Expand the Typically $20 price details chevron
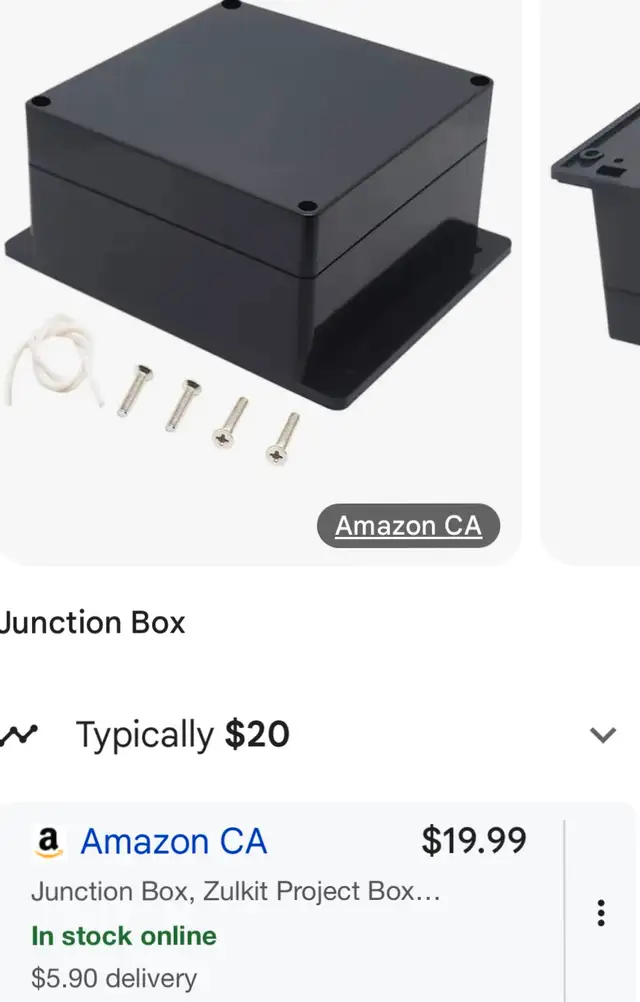 (602, 735)
